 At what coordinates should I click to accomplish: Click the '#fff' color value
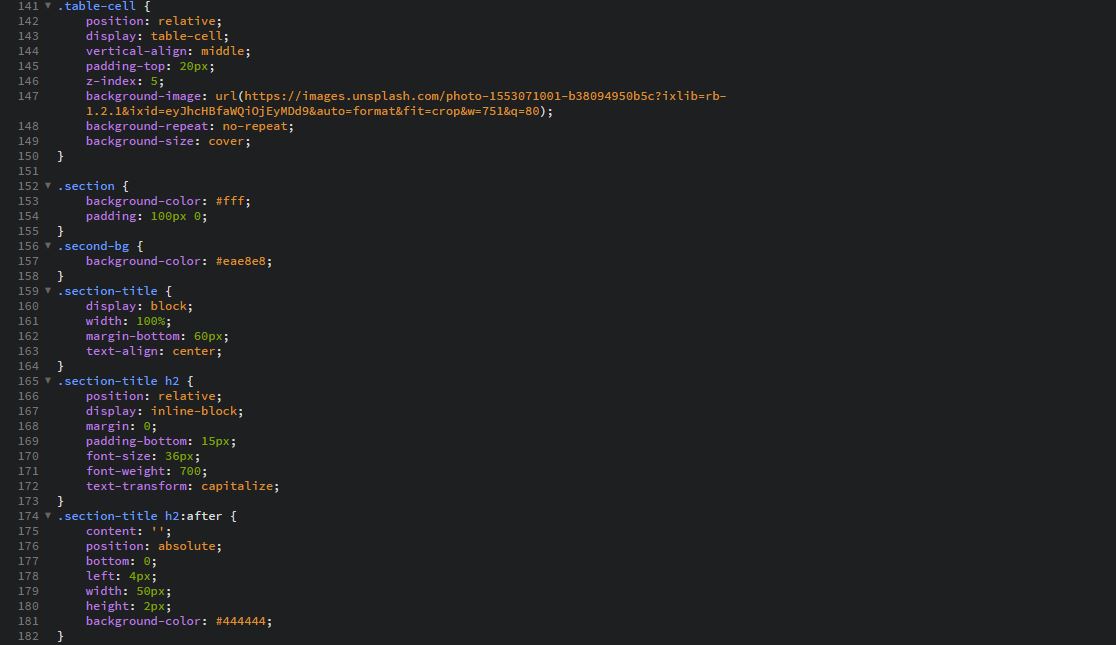[230, 201]
